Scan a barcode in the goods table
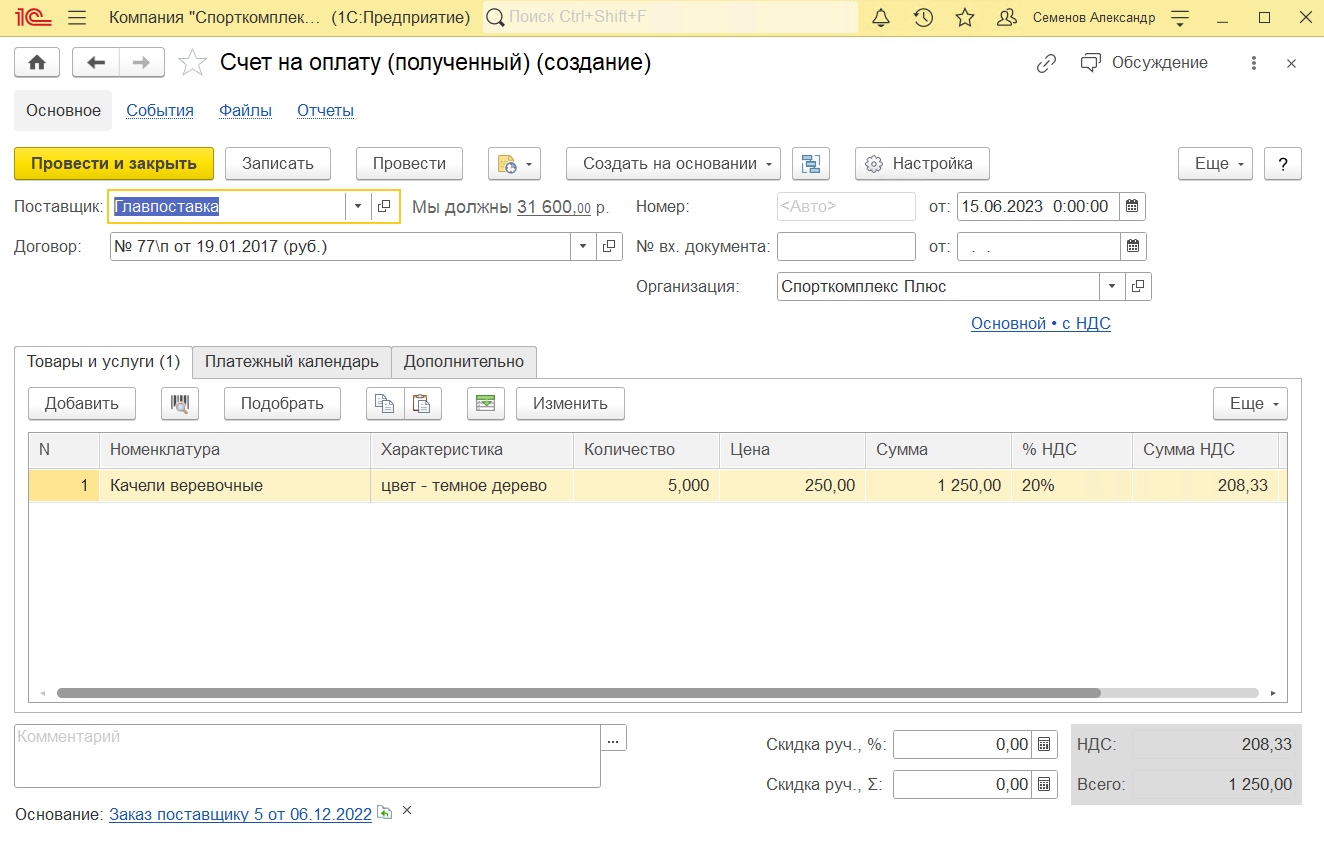The width and height of the screenshot is (1324, 842). click(180, 404)
